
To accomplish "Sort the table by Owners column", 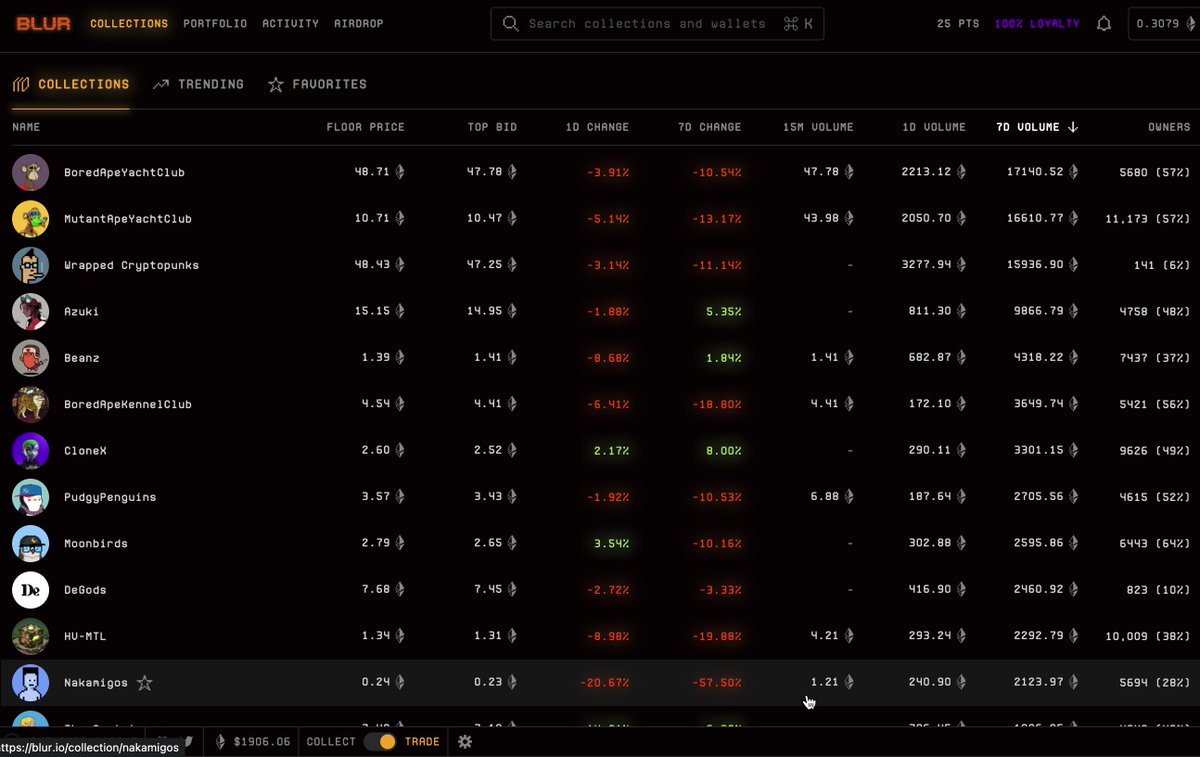I will click(x=1168, y=127).
